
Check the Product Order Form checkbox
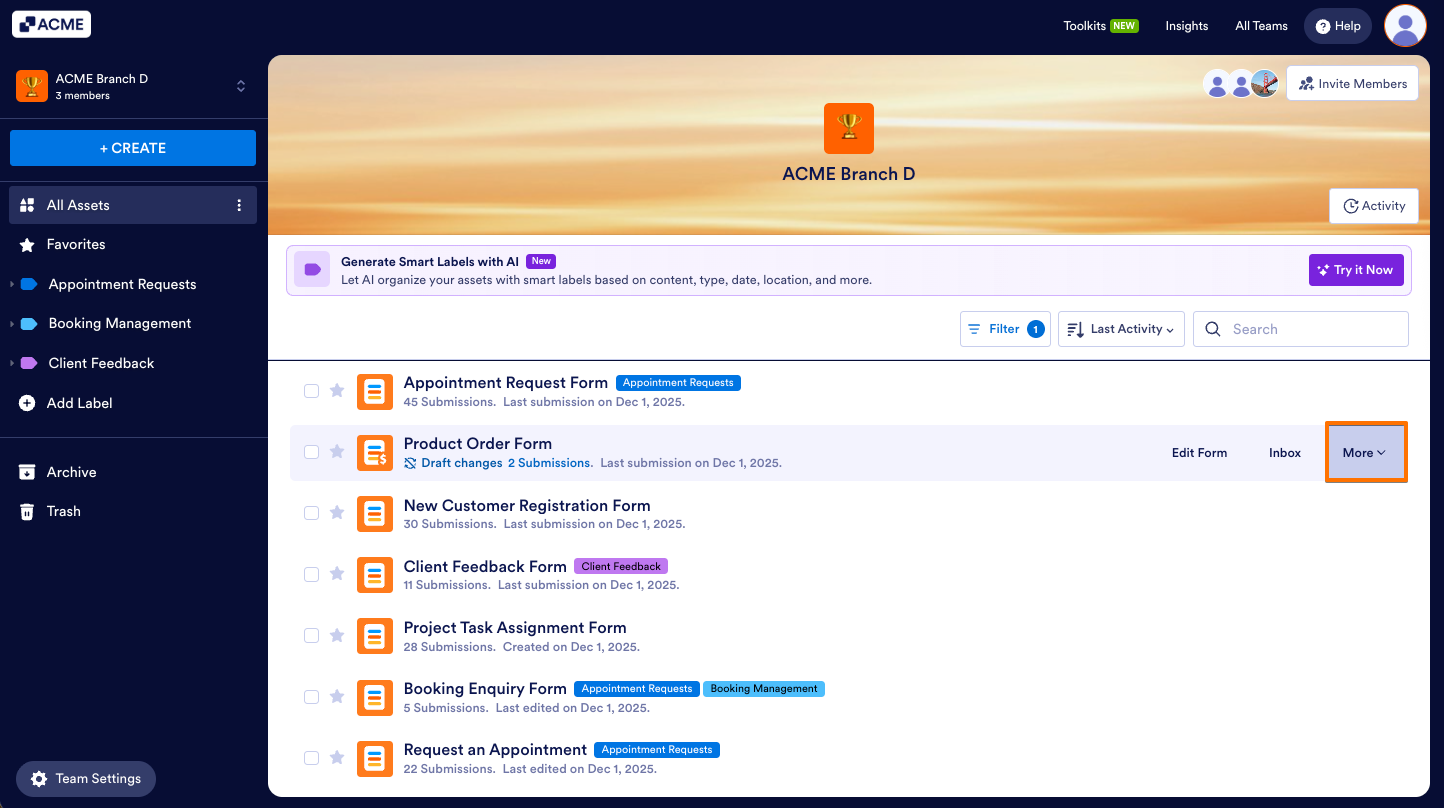pyautogui.click(x=311, y=452)
